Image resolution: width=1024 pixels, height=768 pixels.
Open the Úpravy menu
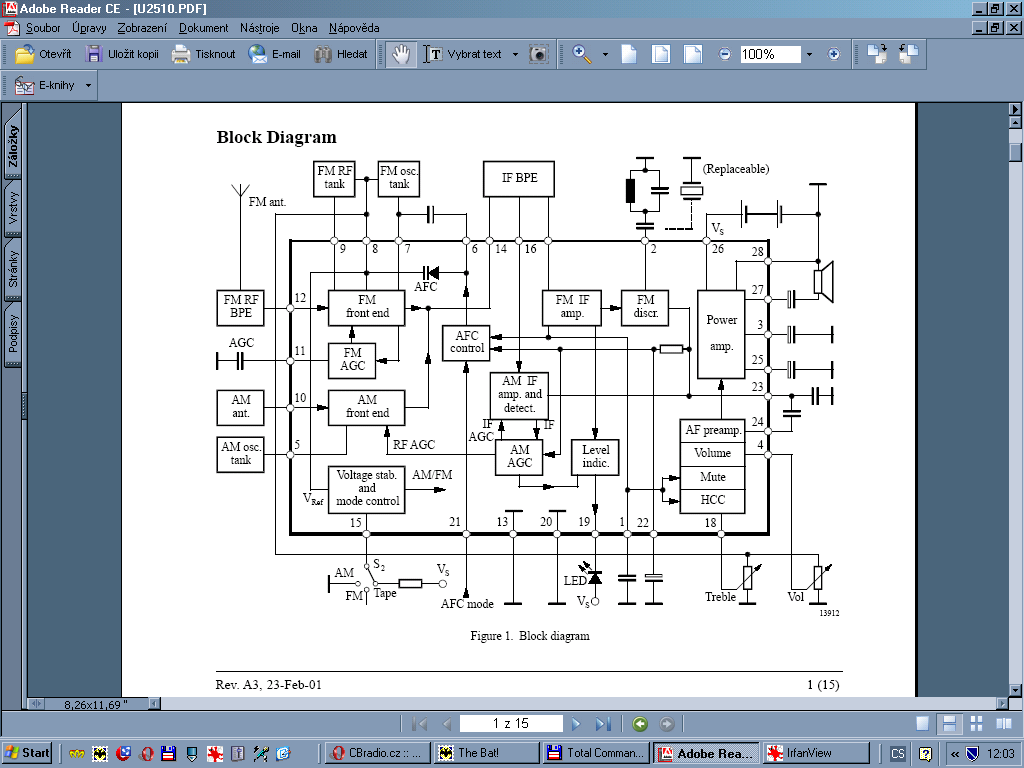(x=89, y=28)
